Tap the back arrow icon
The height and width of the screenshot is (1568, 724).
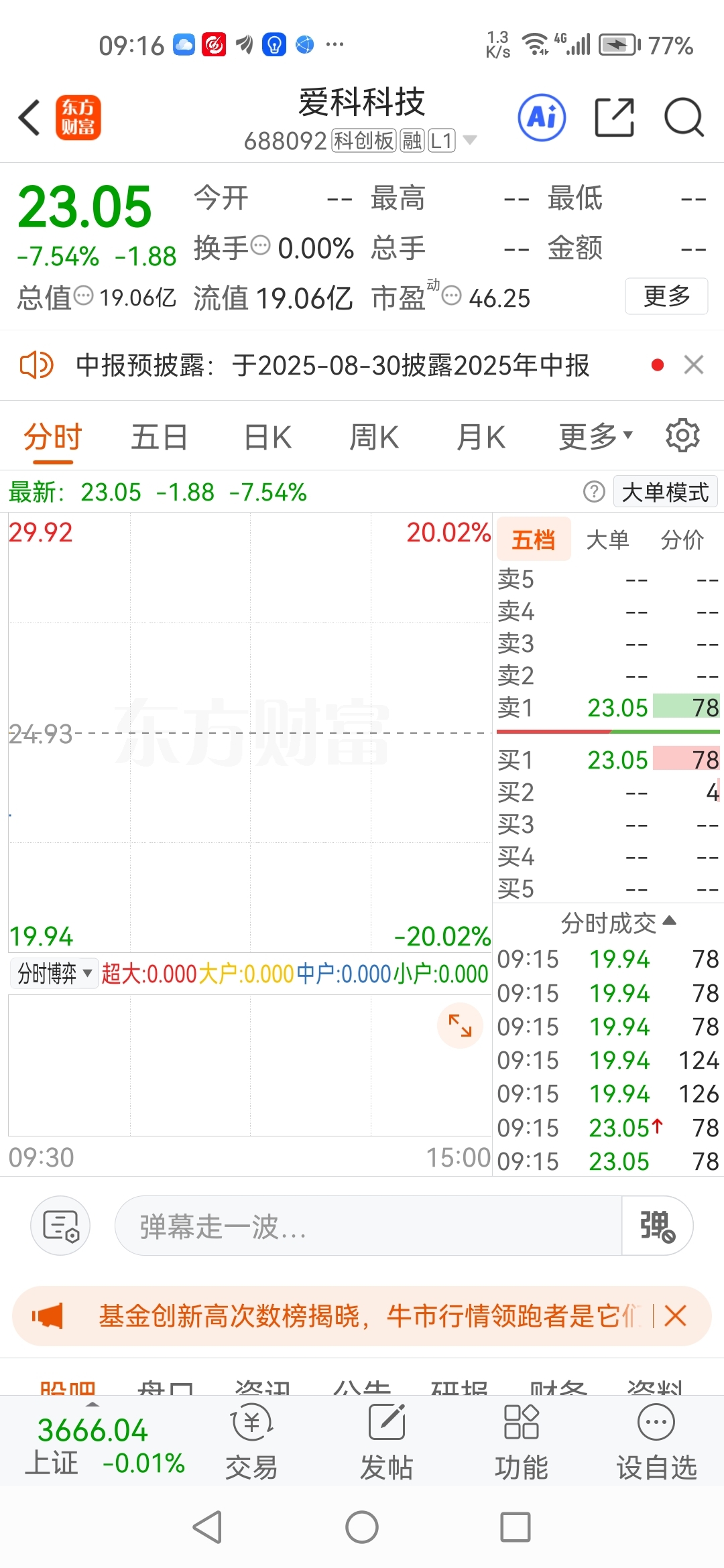[29, 117]
